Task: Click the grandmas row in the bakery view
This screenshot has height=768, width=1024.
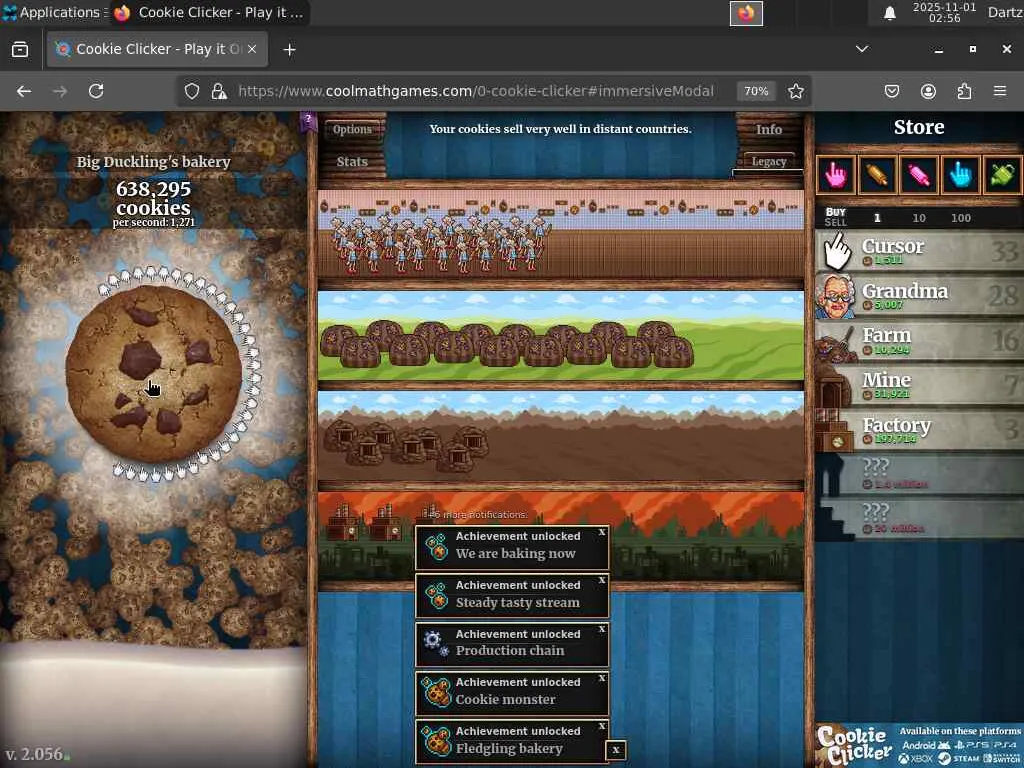Action: point(560,234)
